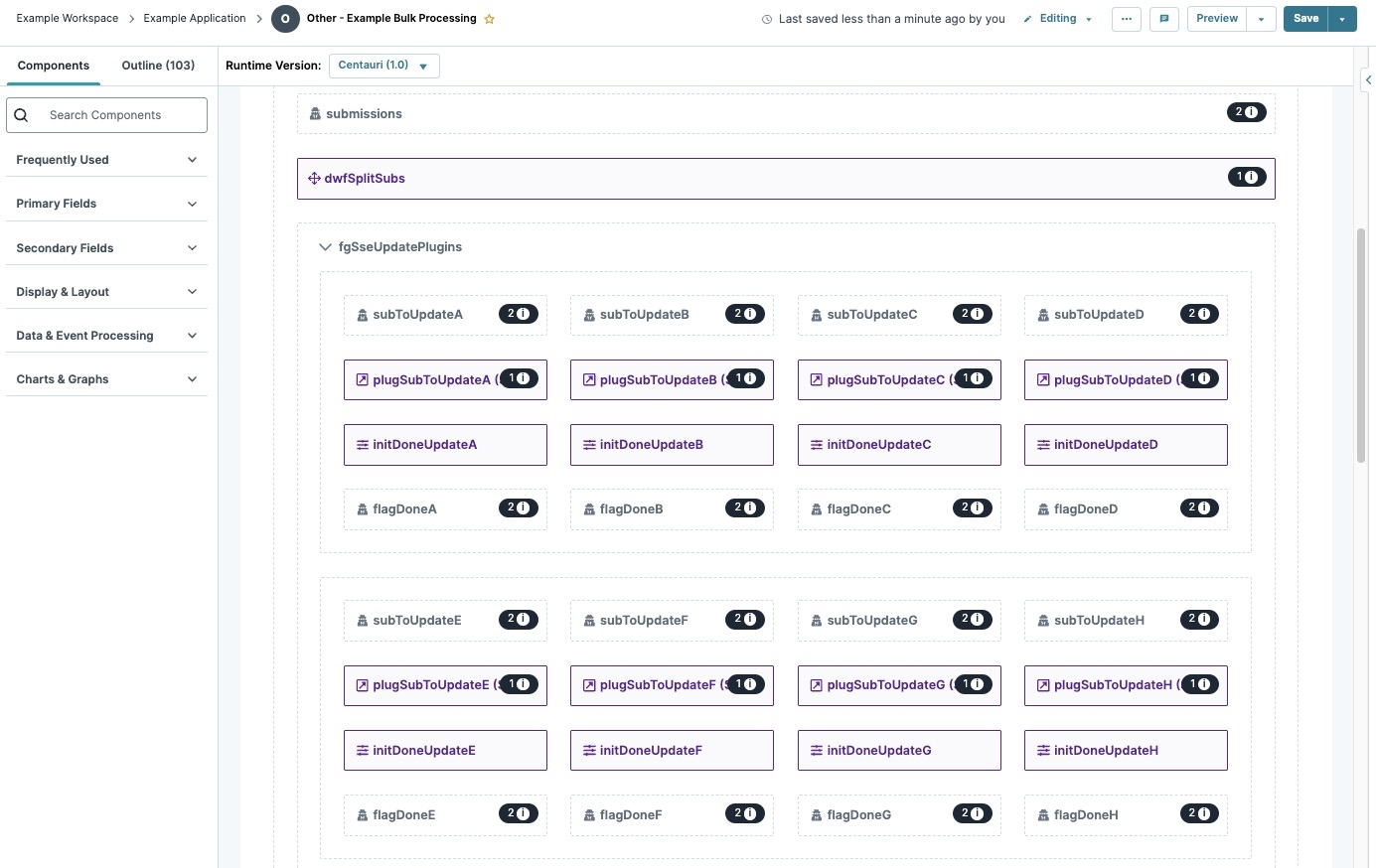Image resolution: width=1376 pixels, height=868 pixels.
Task: Open the more options ellipsis menu
Action: point(1126,19)
